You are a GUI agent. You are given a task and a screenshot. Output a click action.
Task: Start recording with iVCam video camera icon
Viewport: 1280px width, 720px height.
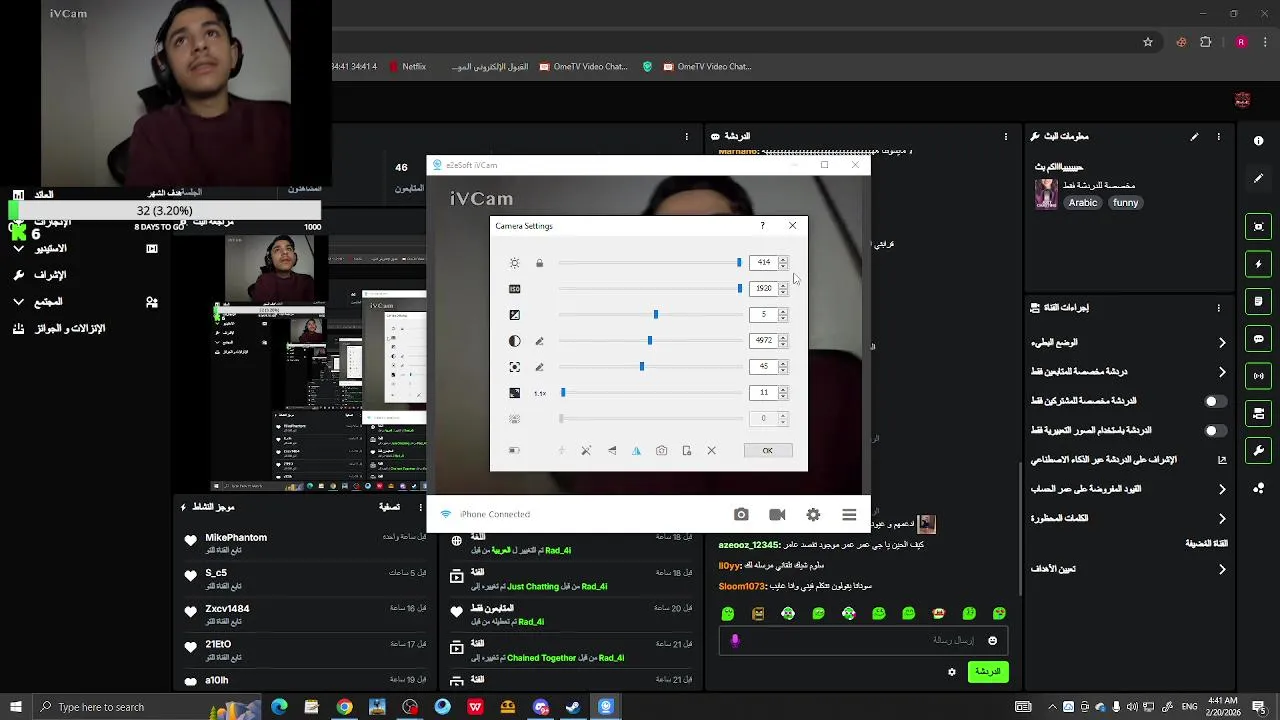[x=777, y=514]
